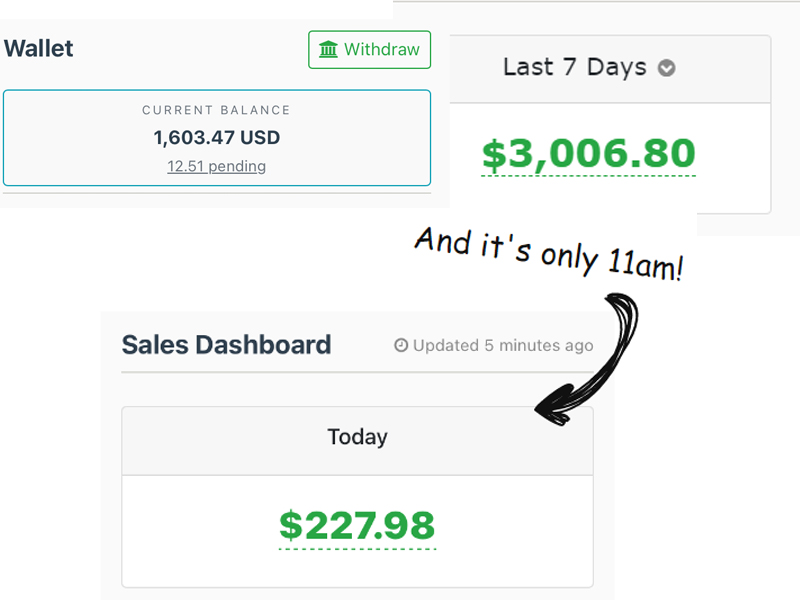Click the CURRENT BALANCE label
The height and width of the screenshot is (600, 800).
point(216,110)
